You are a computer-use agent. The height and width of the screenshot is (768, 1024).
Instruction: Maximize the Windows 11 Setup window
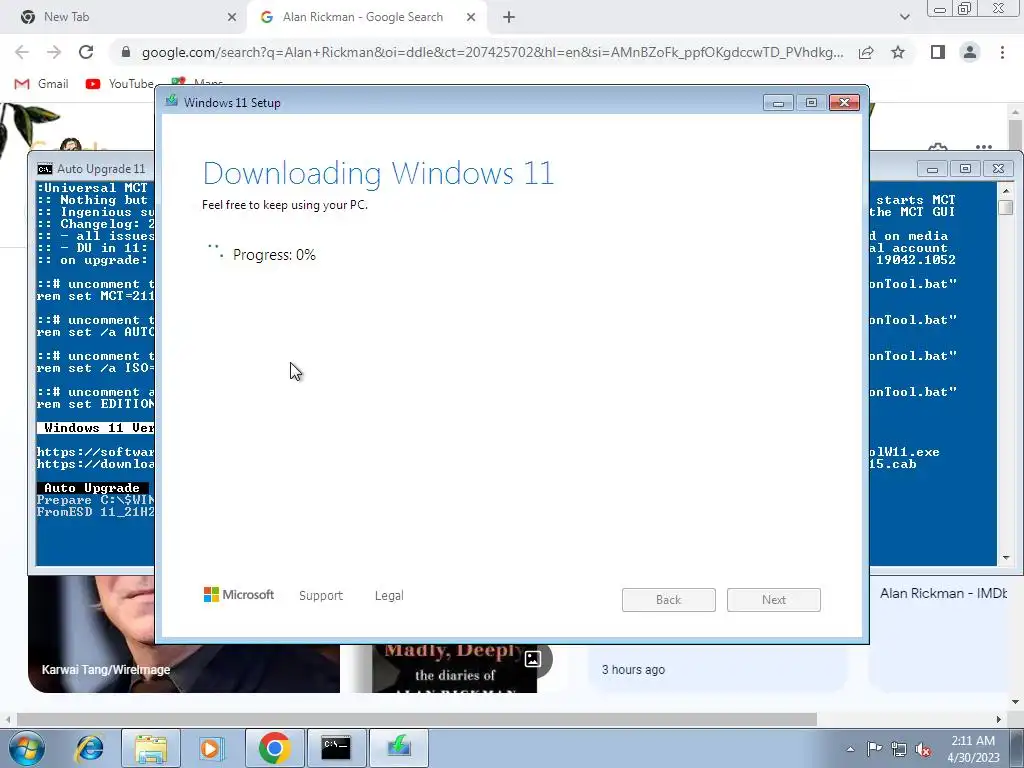811,103
